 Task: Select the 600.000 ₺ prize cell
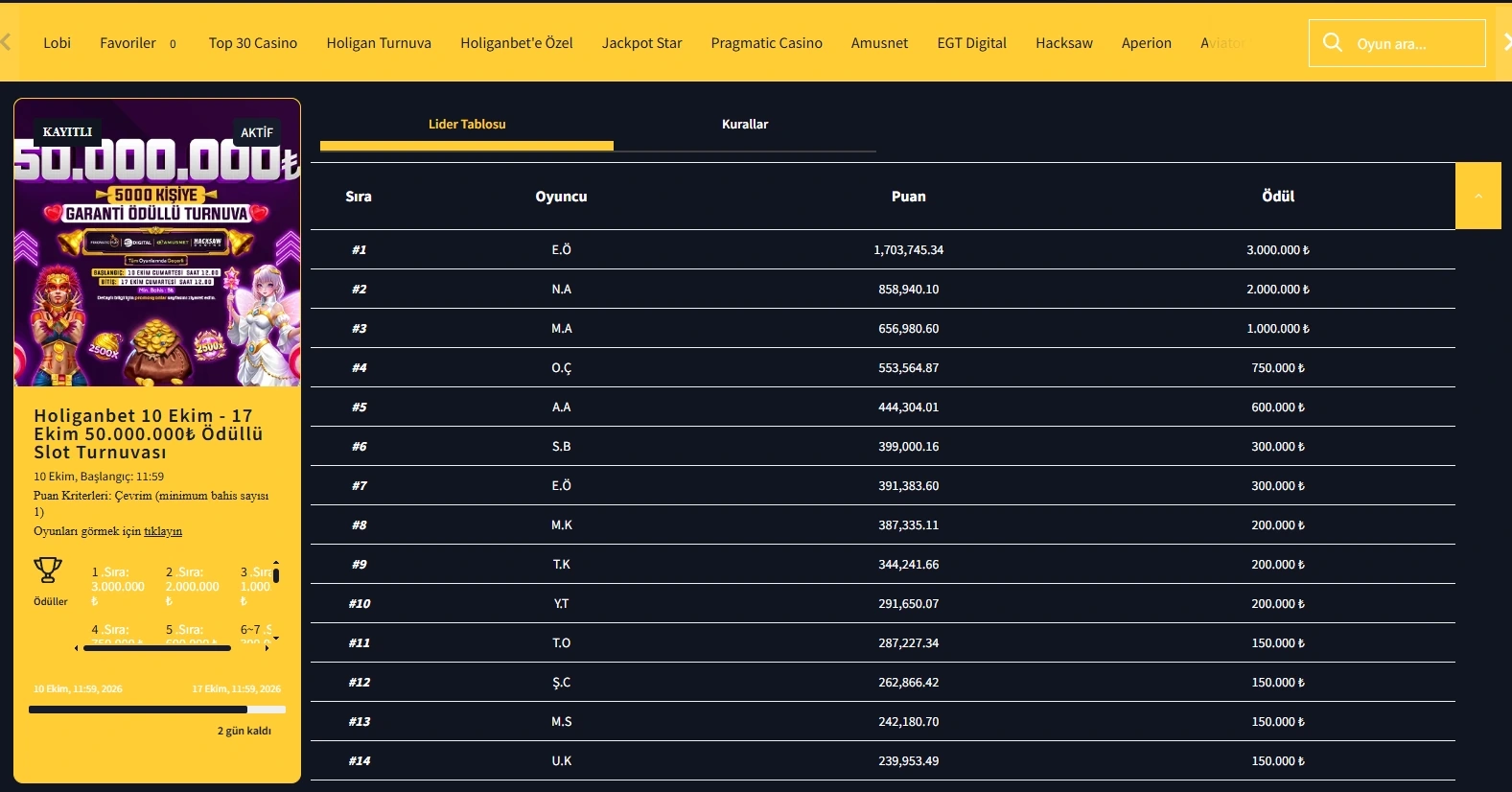1278,408
